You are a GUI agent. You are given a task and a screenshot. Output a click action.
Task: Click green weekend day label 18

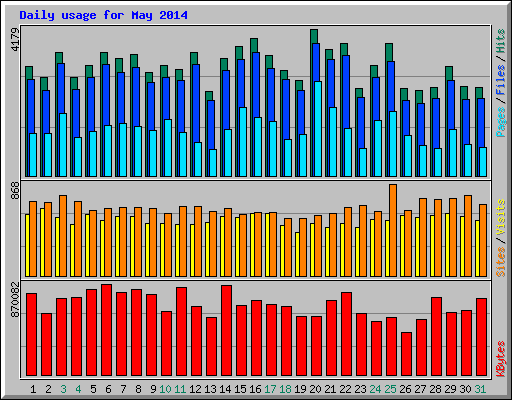(x=285, y=389)
